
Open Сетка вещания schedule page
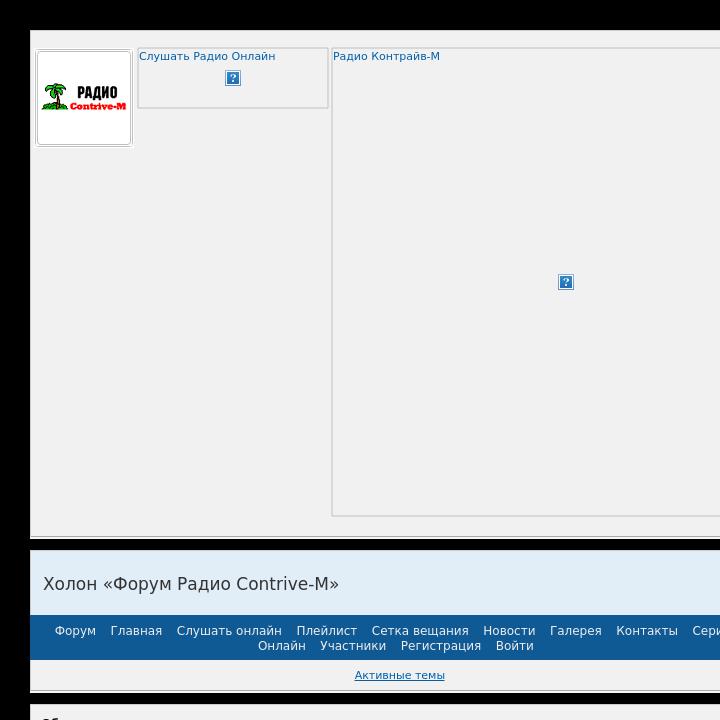pos(420,630)
